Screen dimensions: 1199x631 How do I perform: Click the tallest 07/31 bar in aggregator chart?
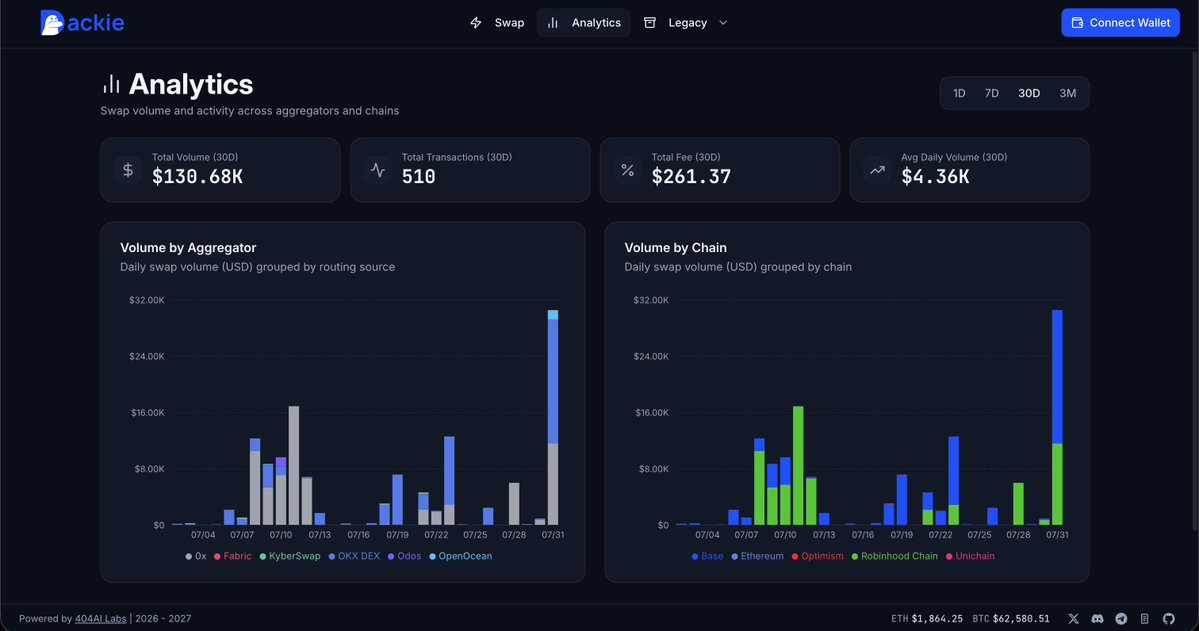click(x=553, y=418)
